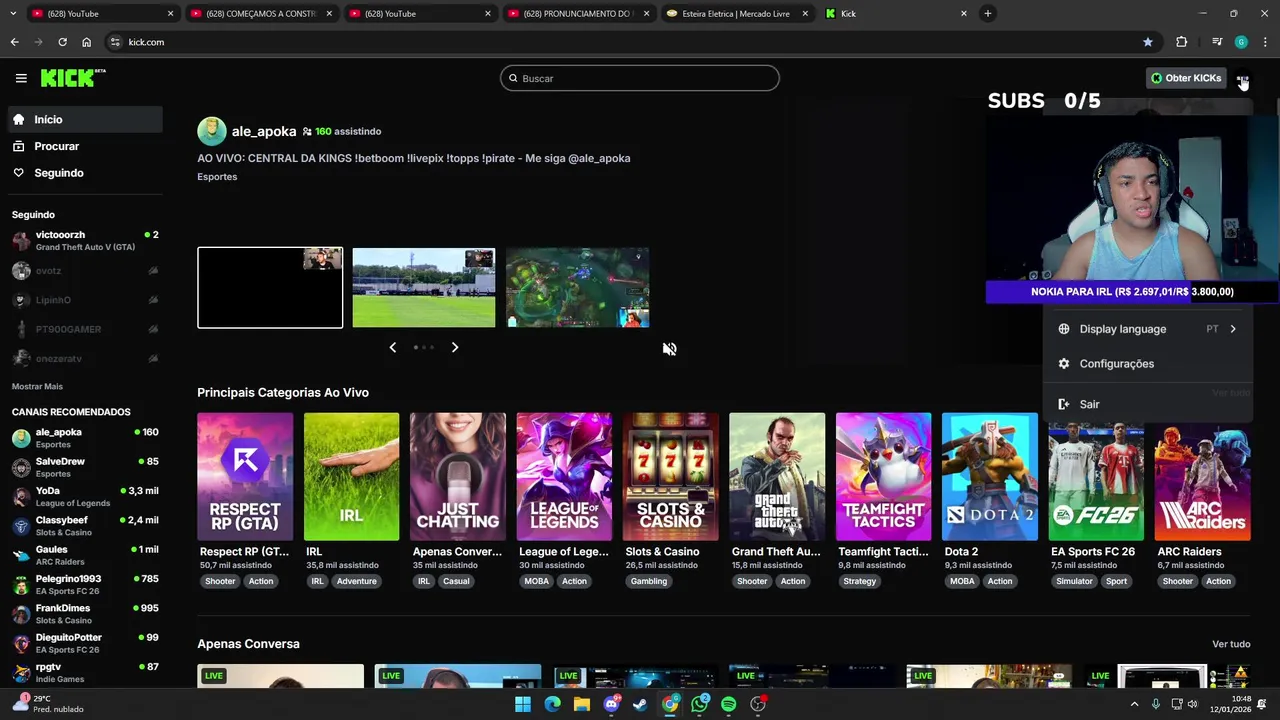Screen dimensions: 1280x720
Task: Click the kick.com address bar
Action: pyautogui.click(x=632, y=42)
